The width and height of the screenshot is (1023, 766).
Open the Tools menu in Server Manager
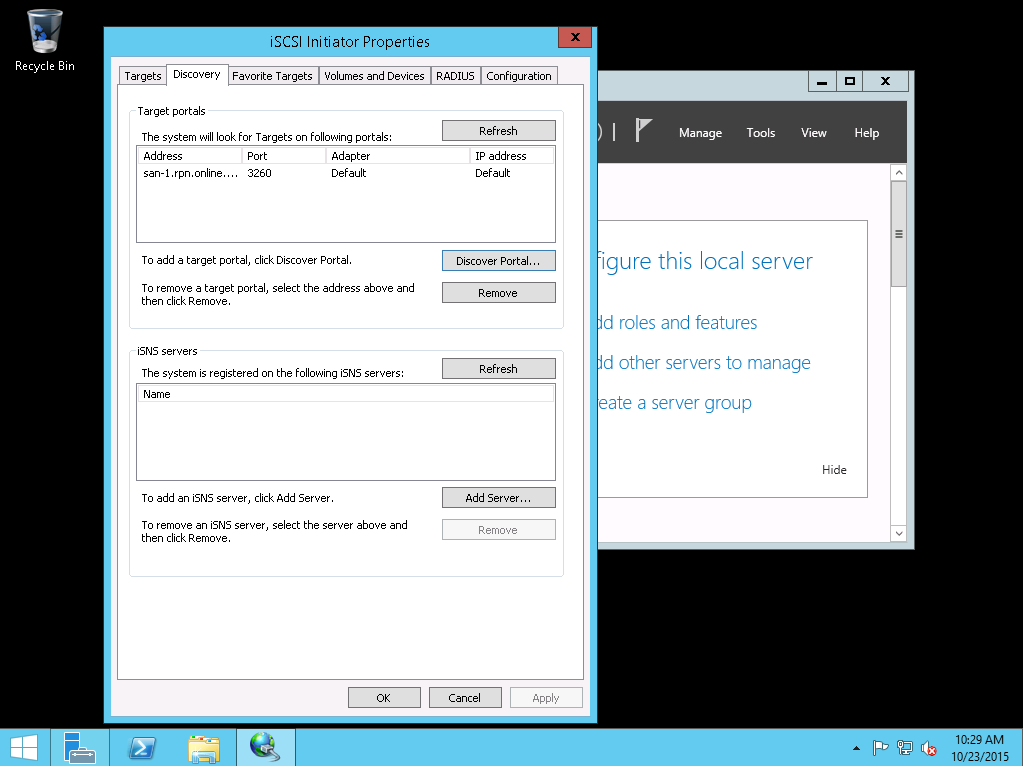[761, 133]
